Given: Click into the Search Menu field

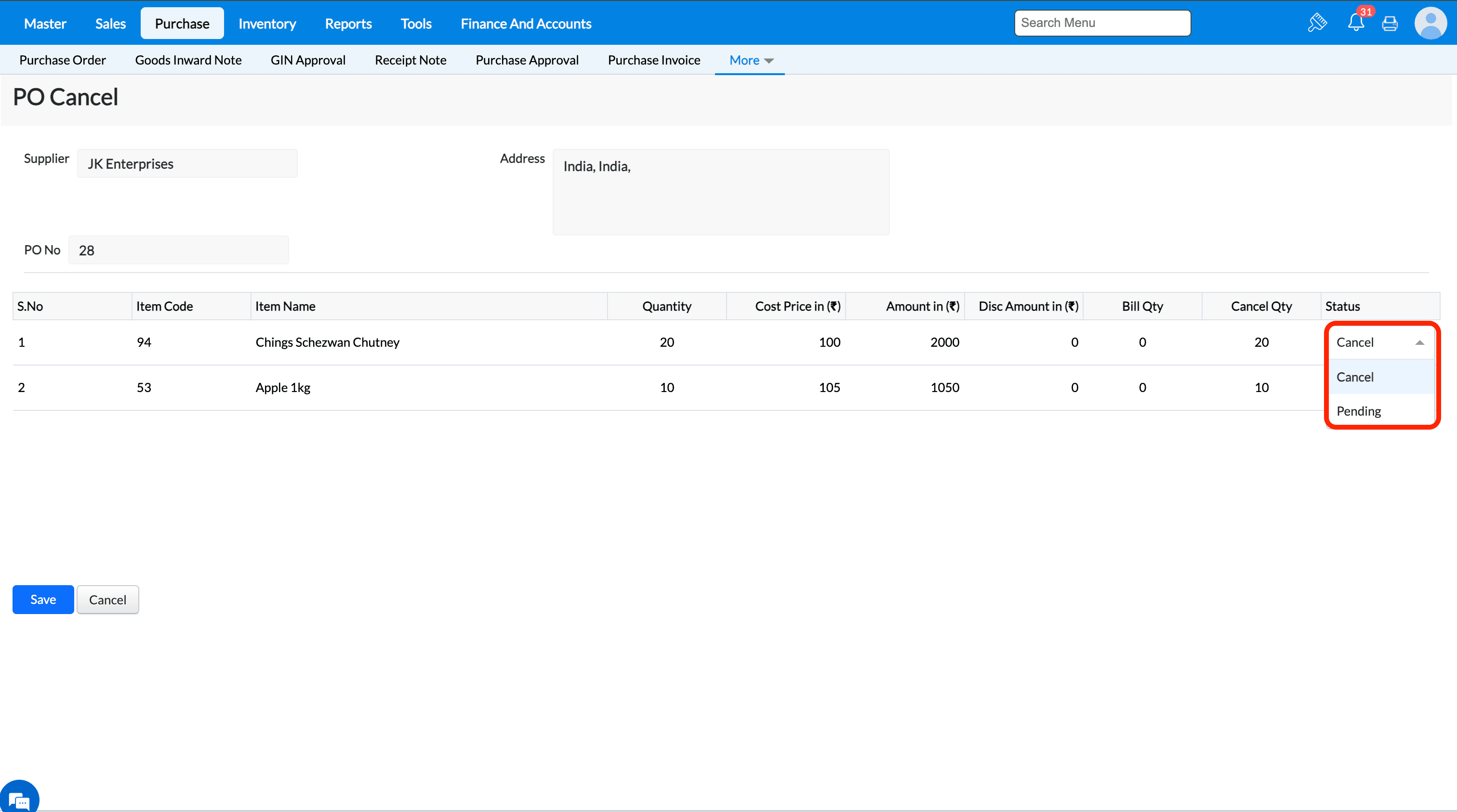Looking at the screenshot, I should [1102, 23].
